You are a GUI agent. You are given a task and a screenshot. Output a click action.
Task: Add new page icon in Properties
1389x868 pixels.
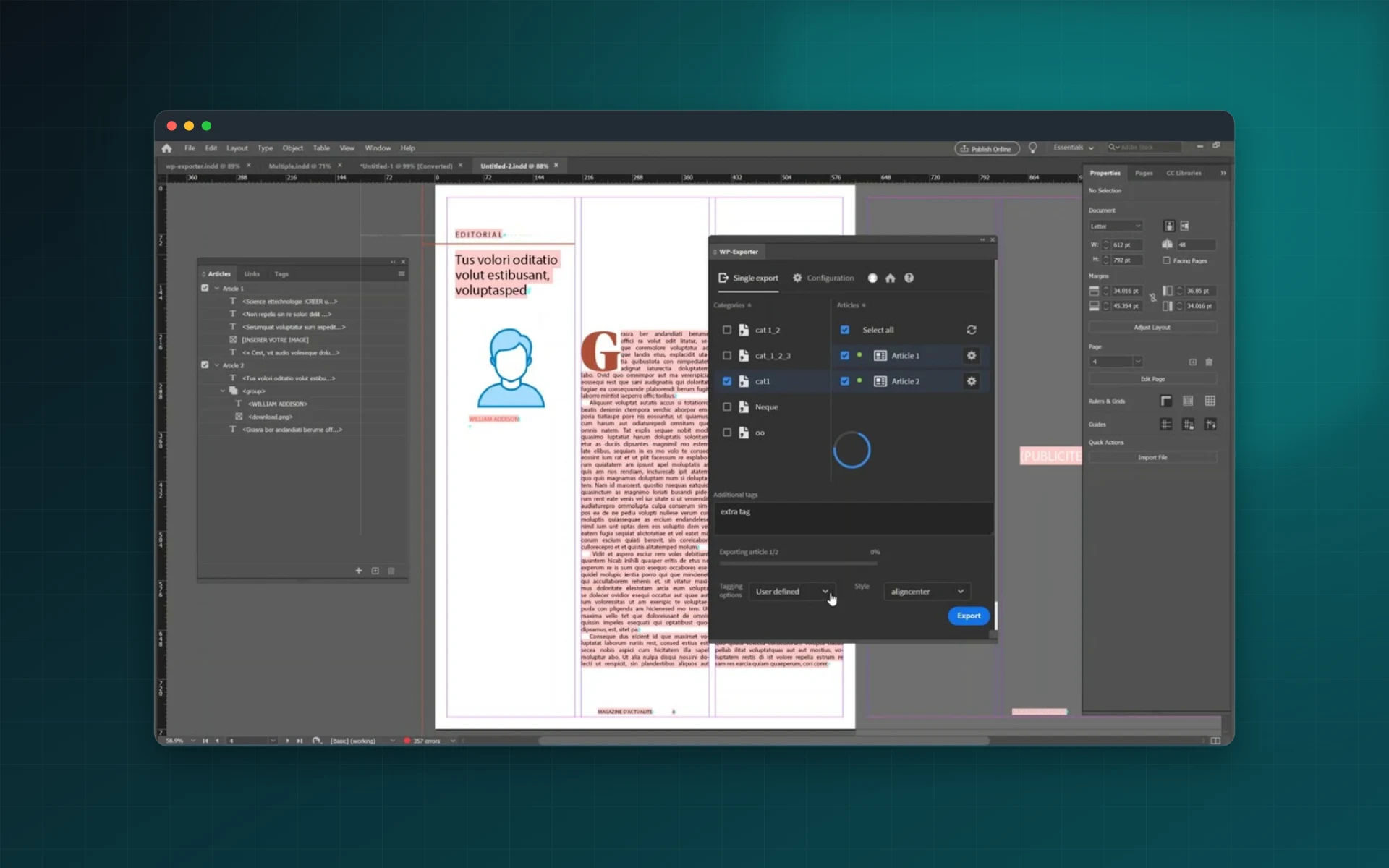click(1193, 362)
